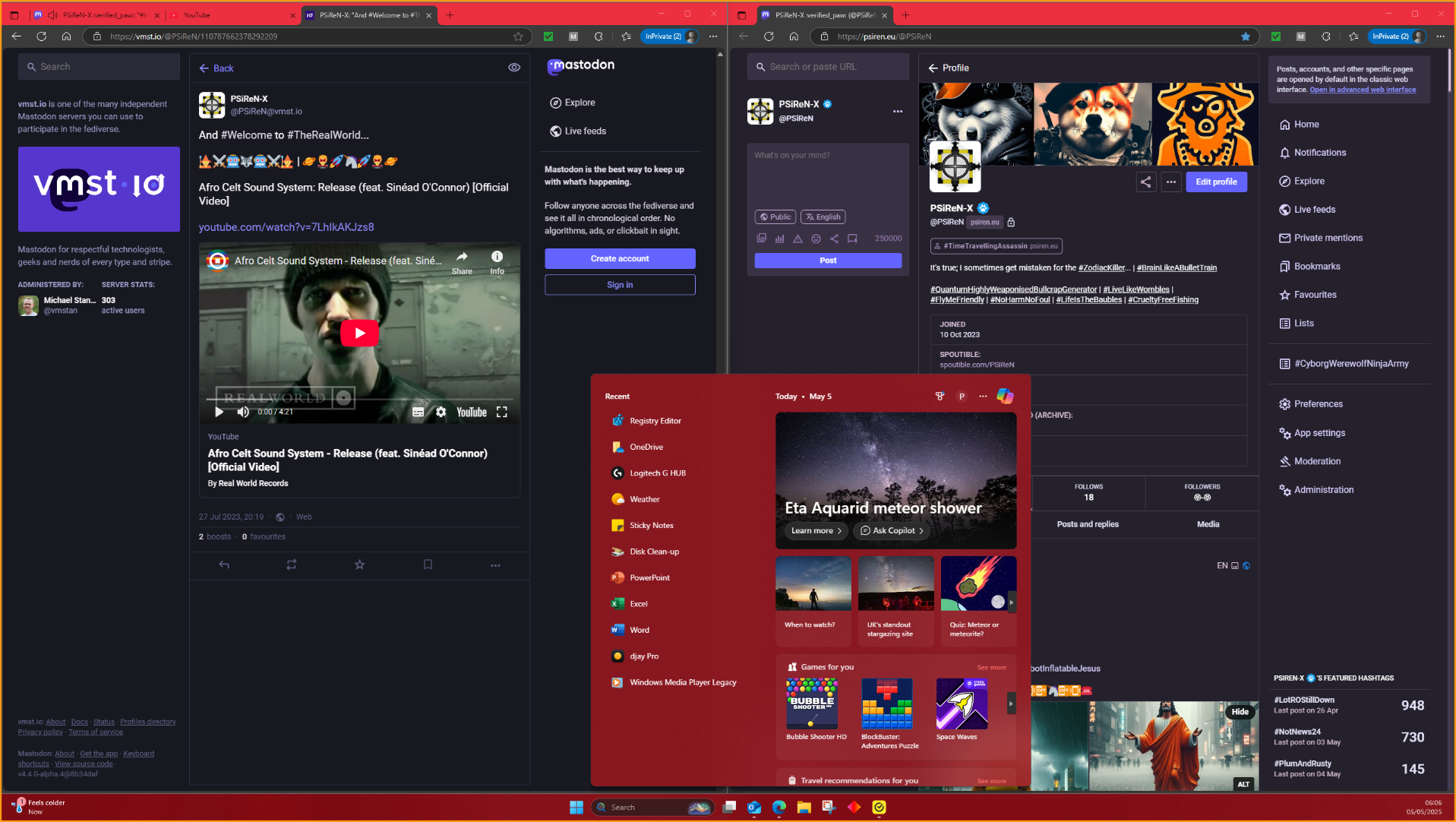
Task: Expand Learn more on meteor shower card
Action: (816, 530)
